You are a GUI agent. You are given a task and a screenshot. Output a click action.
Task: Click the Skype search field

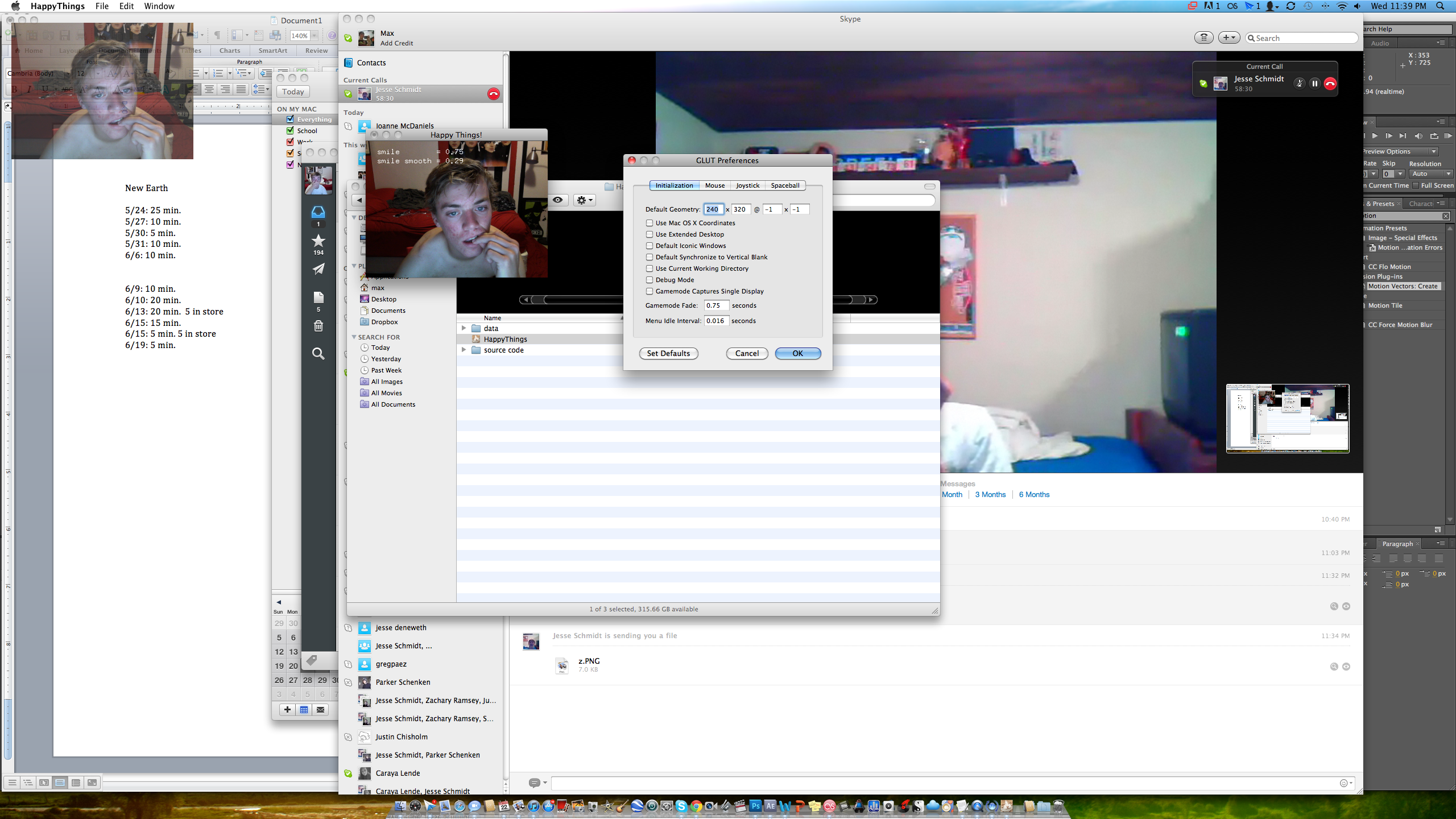click(1301, 38)
